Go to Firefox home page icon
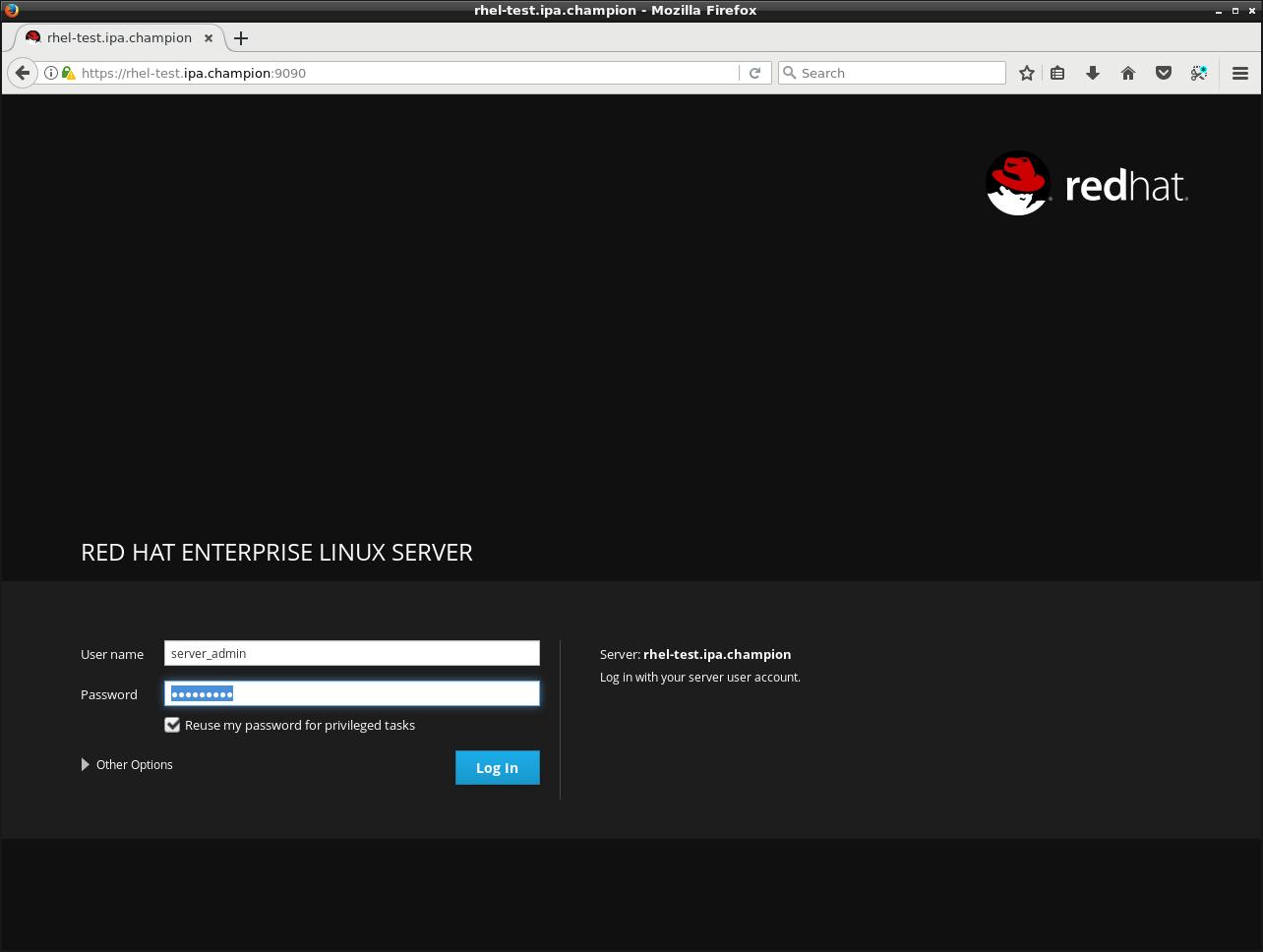This screenshot has height=952, width=1263. (1128, 73)
